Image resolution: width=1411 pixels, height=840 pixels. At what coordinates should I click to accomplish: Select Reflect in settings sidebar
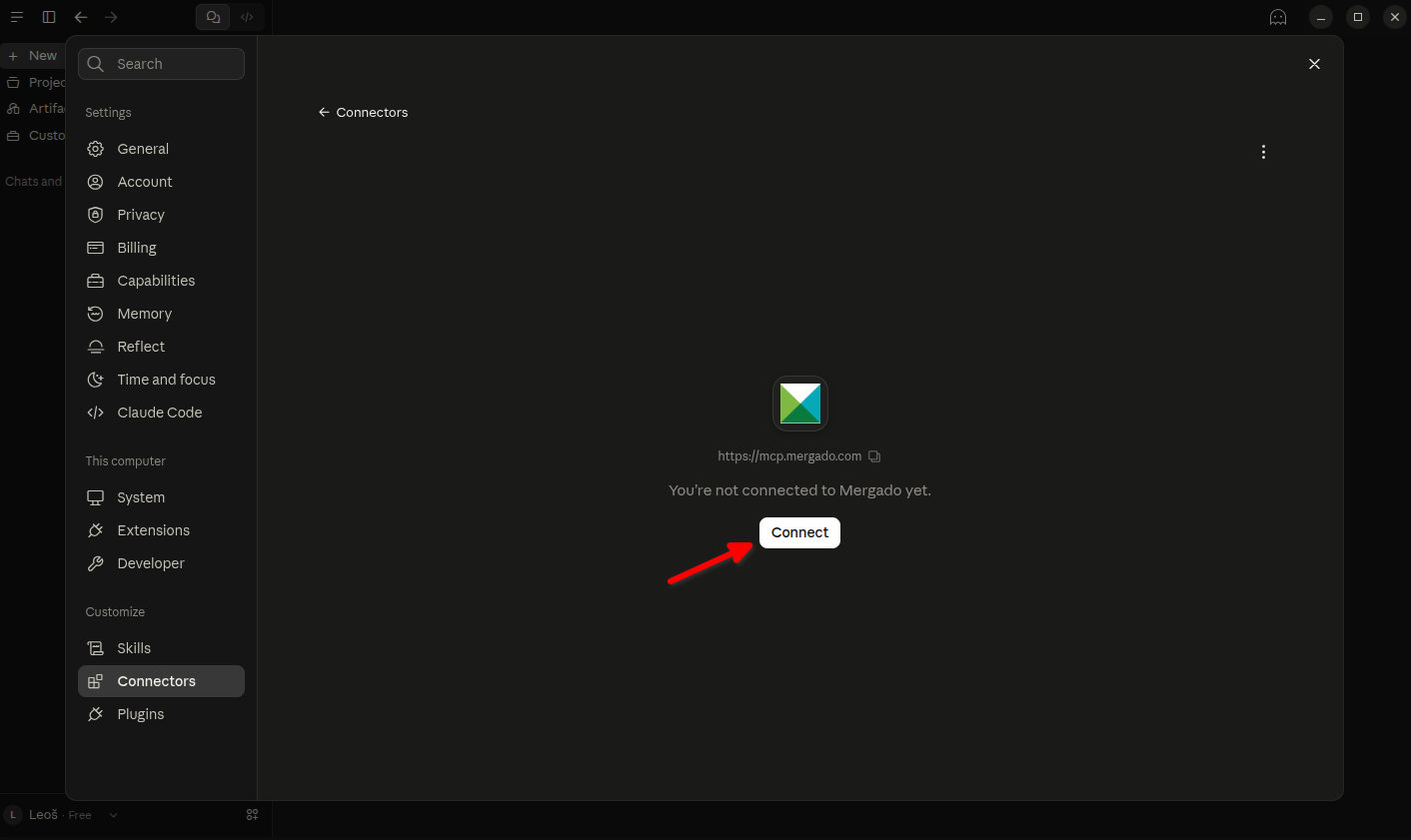point(161,347)
